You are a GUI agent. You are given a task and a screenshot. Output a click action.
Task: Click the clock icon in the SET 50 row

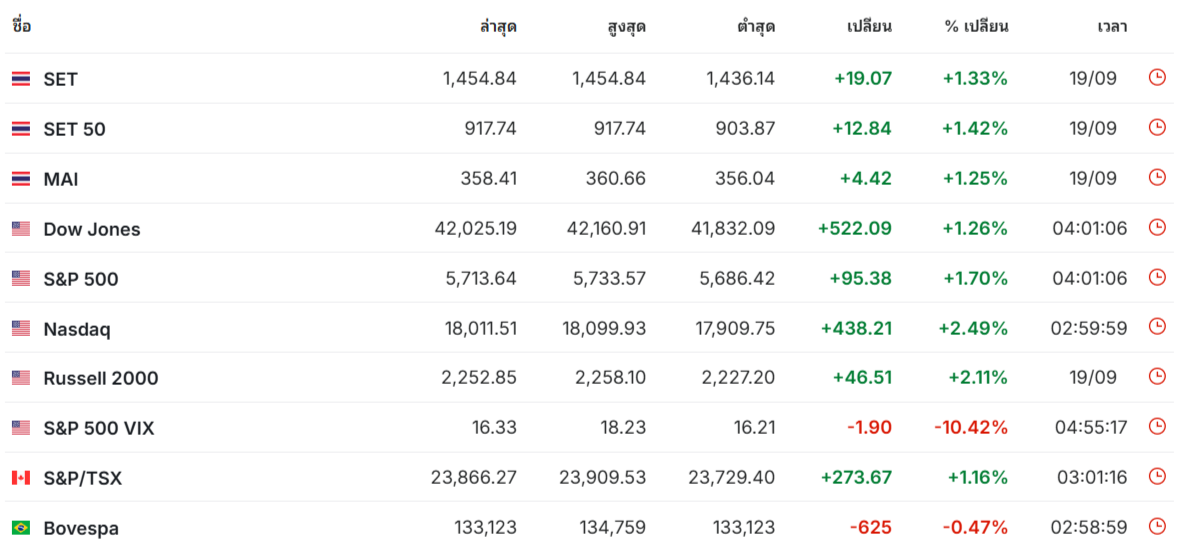point(1157,127)
